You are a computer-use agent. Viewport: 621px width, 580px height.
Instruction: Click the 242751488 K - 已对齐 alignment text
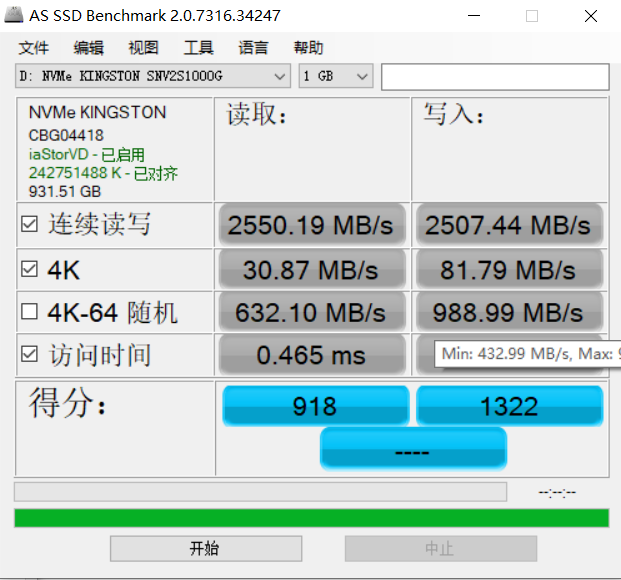click(x=103, y=173)
